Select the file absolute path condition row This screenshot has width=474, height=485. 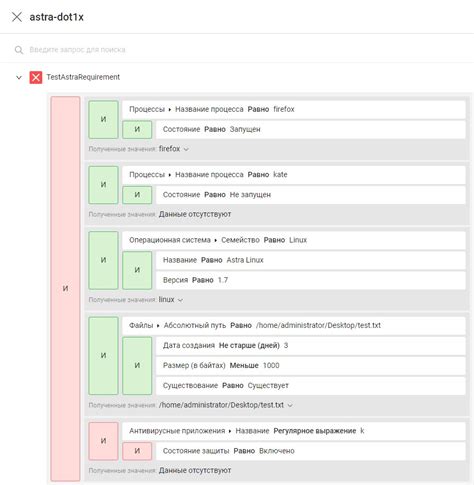[x=294, y=325]
